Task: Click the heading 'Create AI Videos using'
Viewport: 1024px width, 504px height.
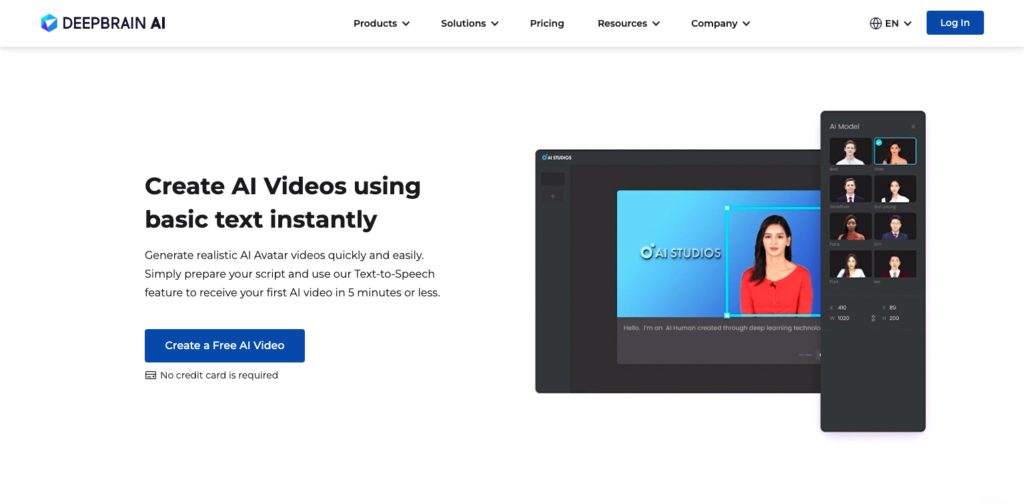Action: (x=283, y=186)
